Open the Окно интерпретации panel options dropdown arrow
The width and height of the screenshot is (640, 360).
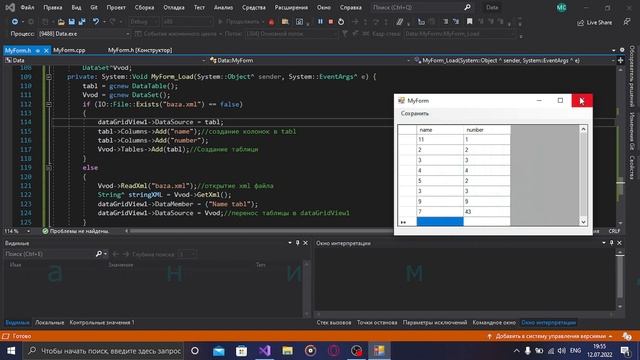coord(604,243)
